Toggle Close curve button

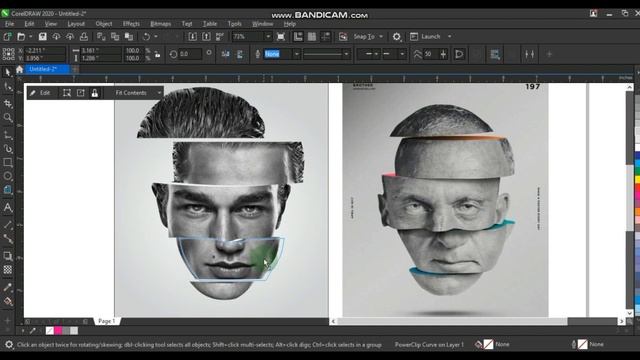(459, 54)
